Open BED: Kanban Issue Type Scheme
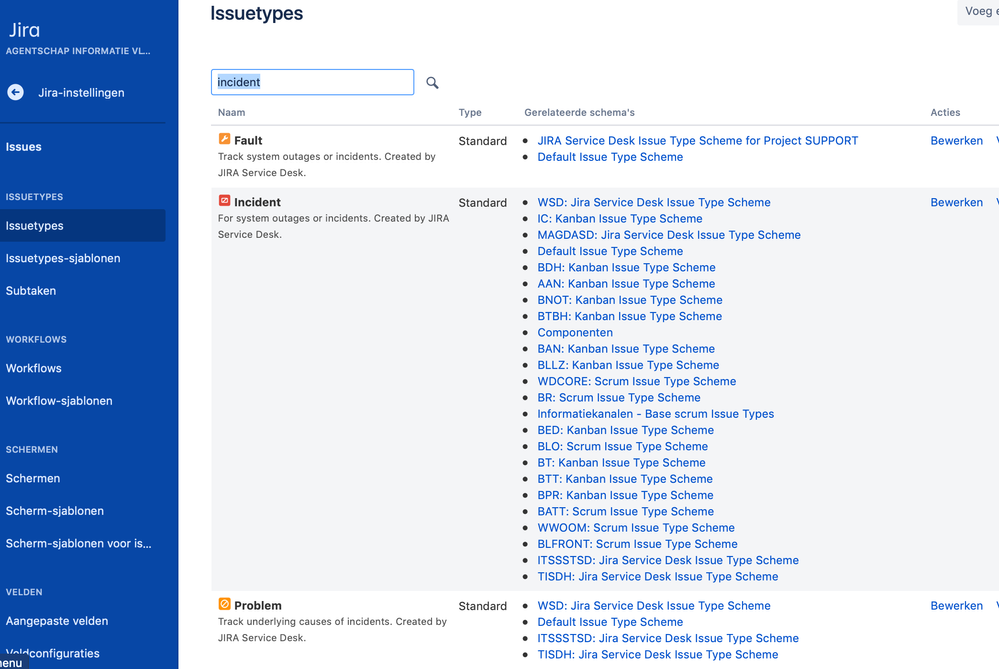 point(625,430)
